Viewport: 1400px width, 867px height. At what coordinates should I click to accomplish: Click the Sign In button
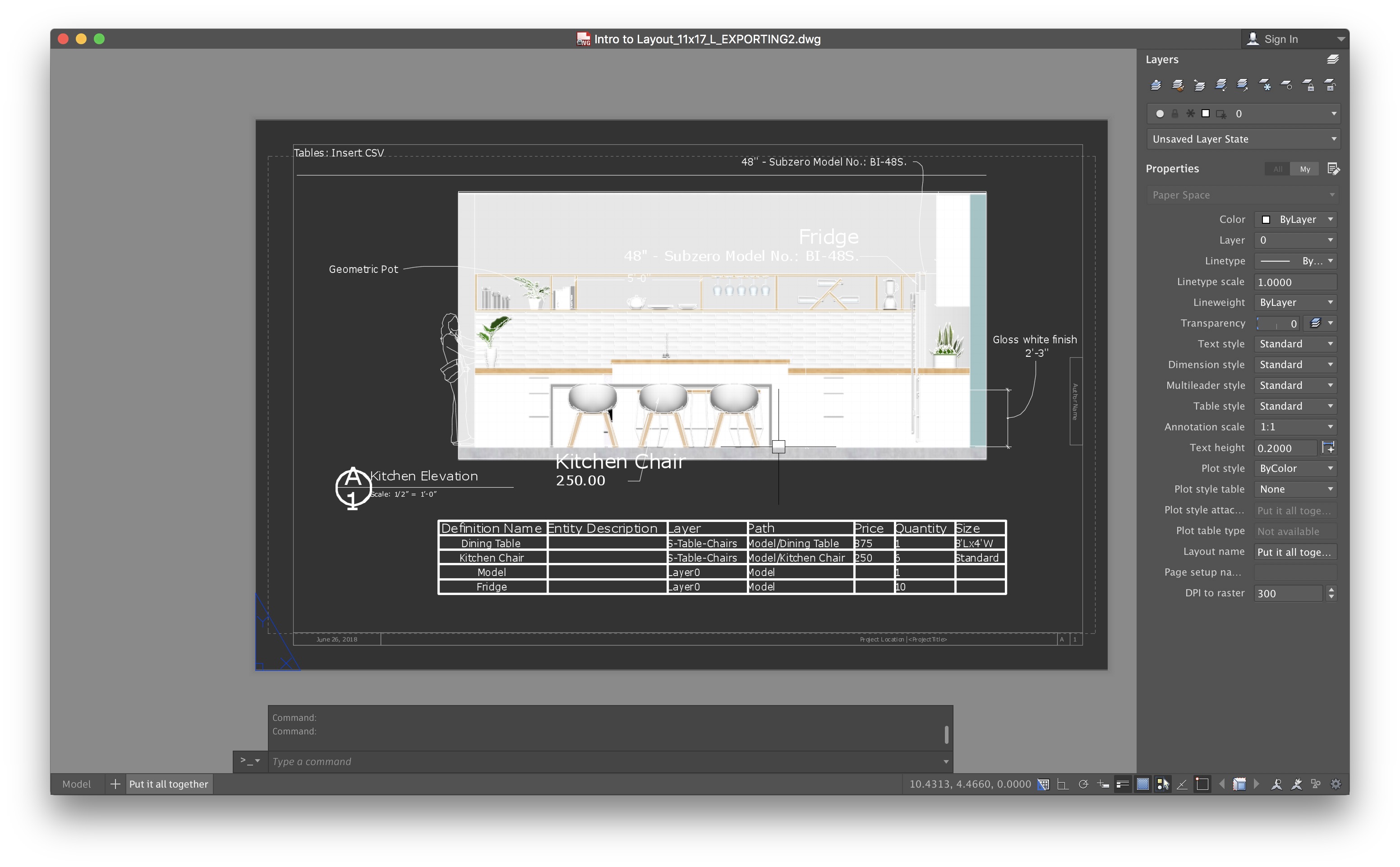tap(1281, 39)
